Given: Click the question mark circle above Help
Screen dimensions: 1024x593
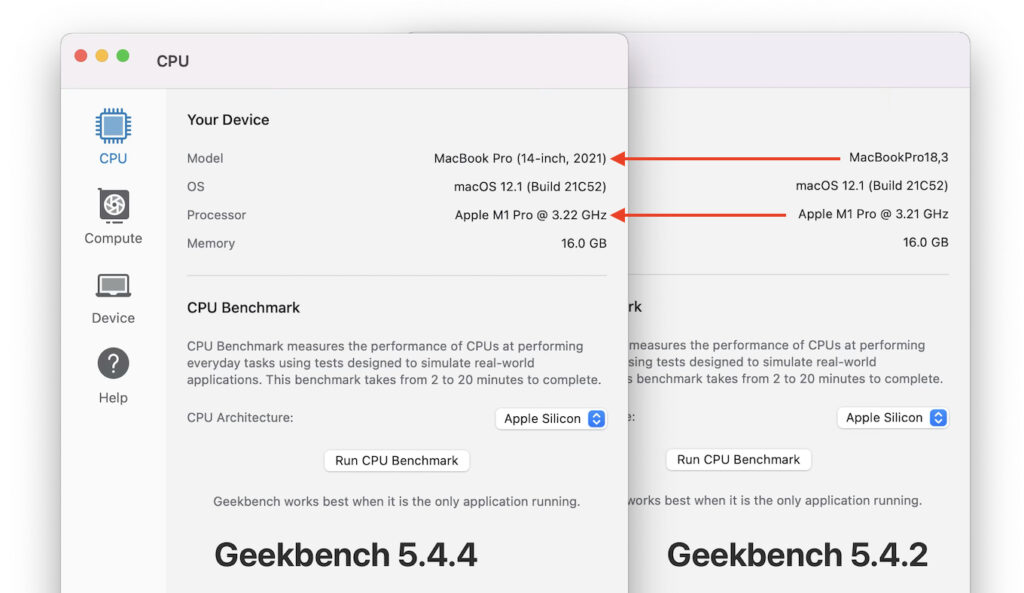Looking at the screenshot, I should (112, 363).
